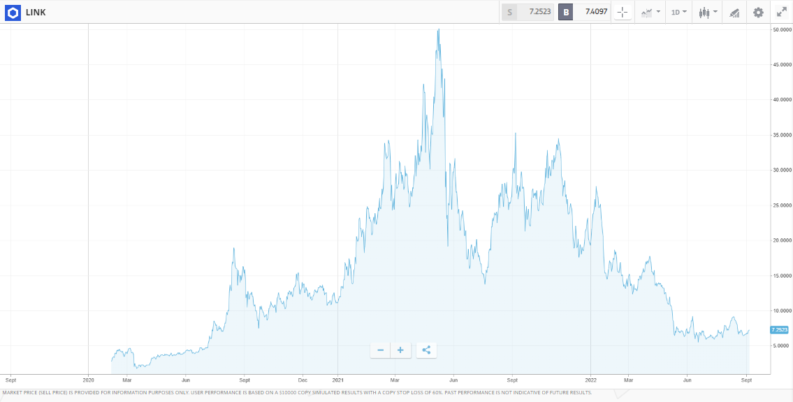Open the compare/indicators chart dropdown
Image resolution: width=793 pixels, height=402 pixels.
(650, 12)
